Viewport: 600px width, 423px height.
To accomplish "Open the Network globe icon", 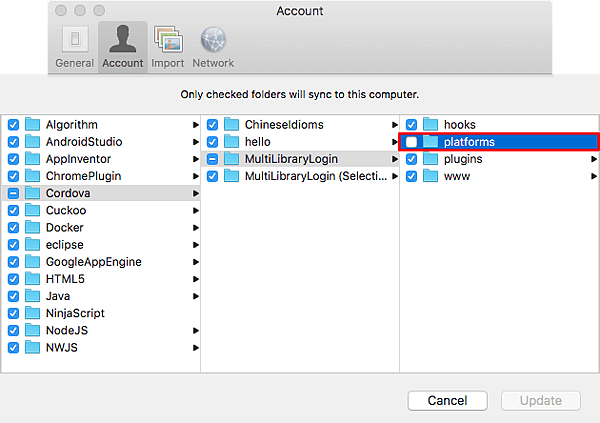I will [x=213, y=42].
